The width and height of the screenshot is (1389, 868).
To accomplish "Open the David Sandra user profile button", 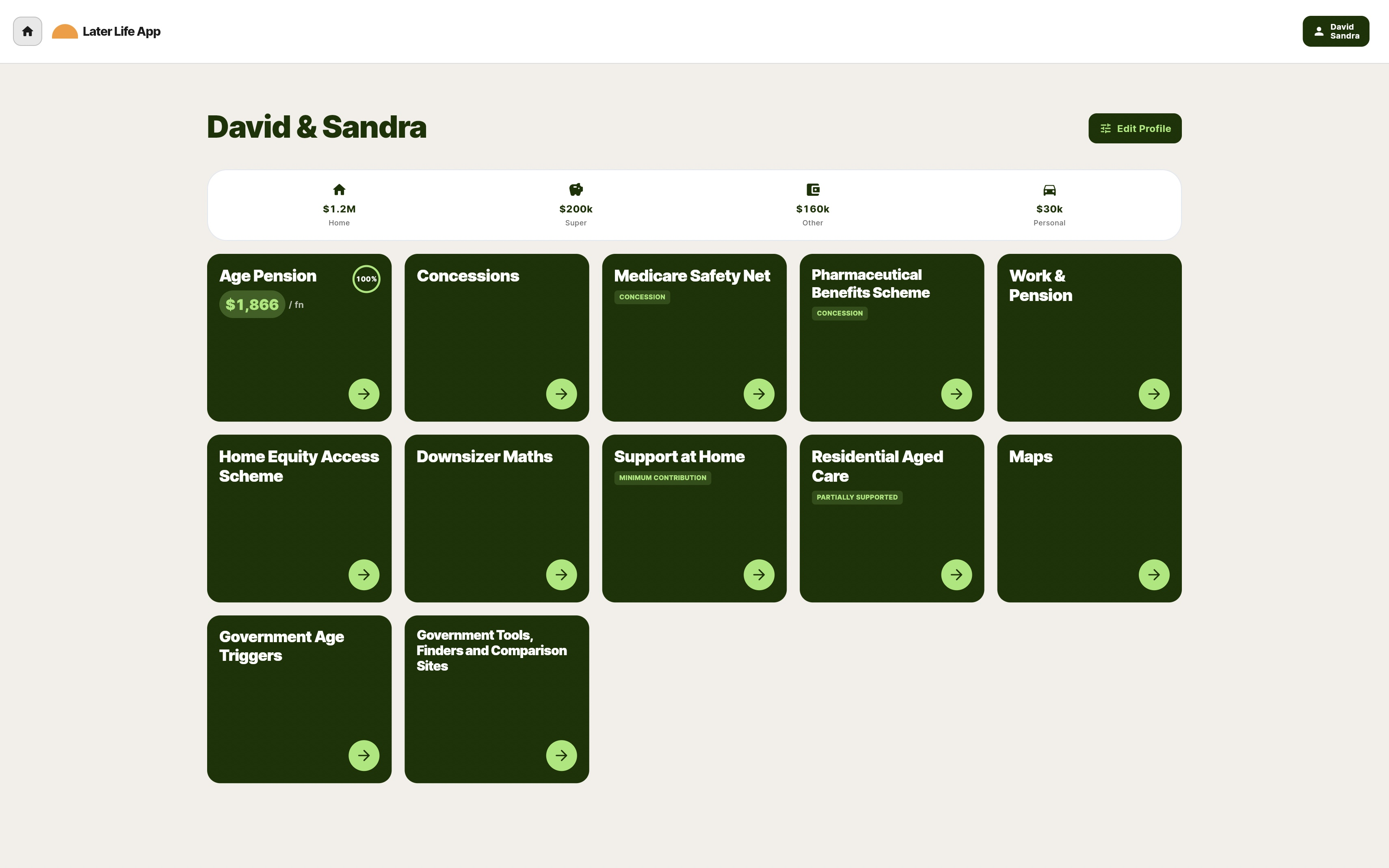I will click(1336, 32).
